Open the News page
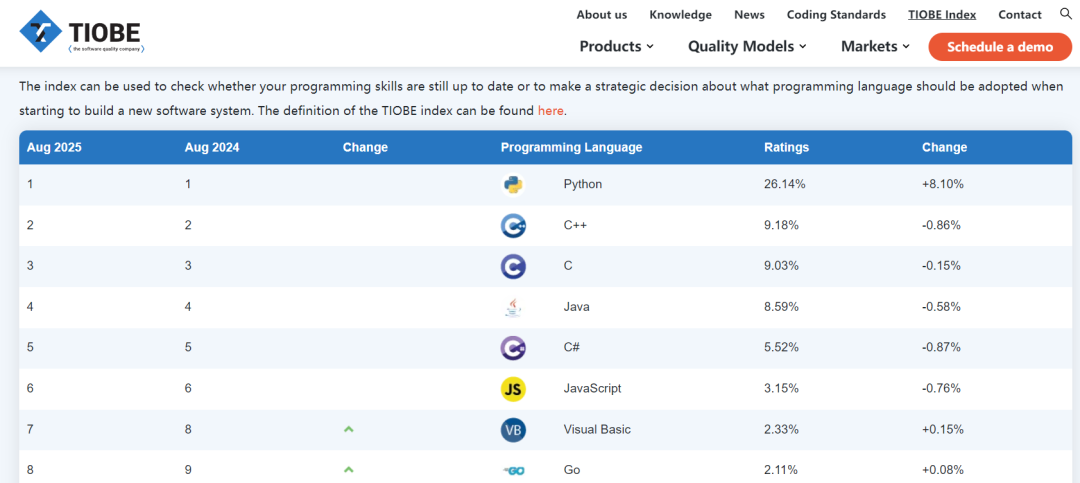Viewport: 1080px width, 483px height. coord(749,14)
